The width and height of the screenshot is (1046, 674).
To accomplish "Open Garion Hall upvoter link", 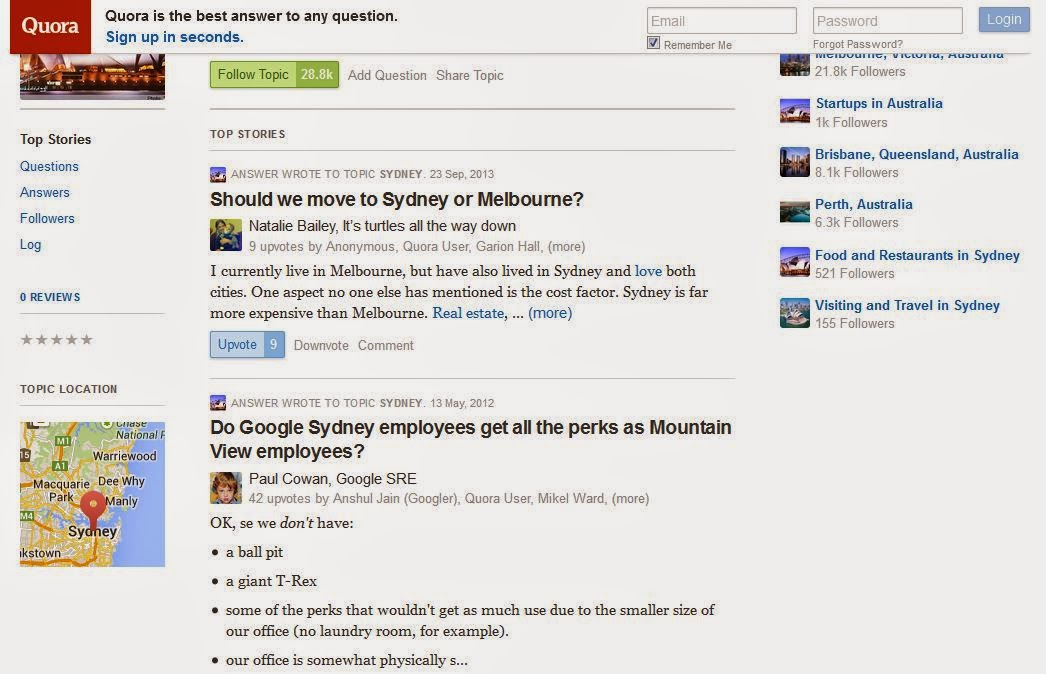I will click(x=508, y=247).
